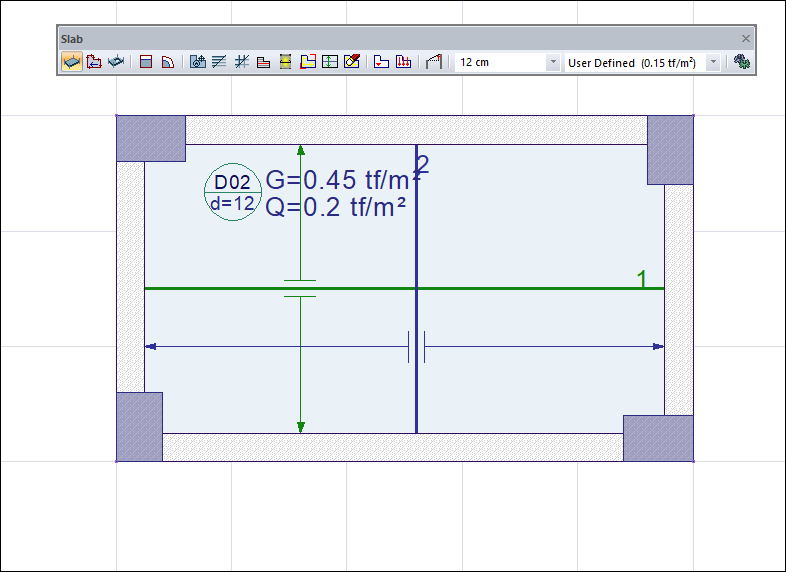
Task: Select the top-left corner column
Action: [151, 138]
